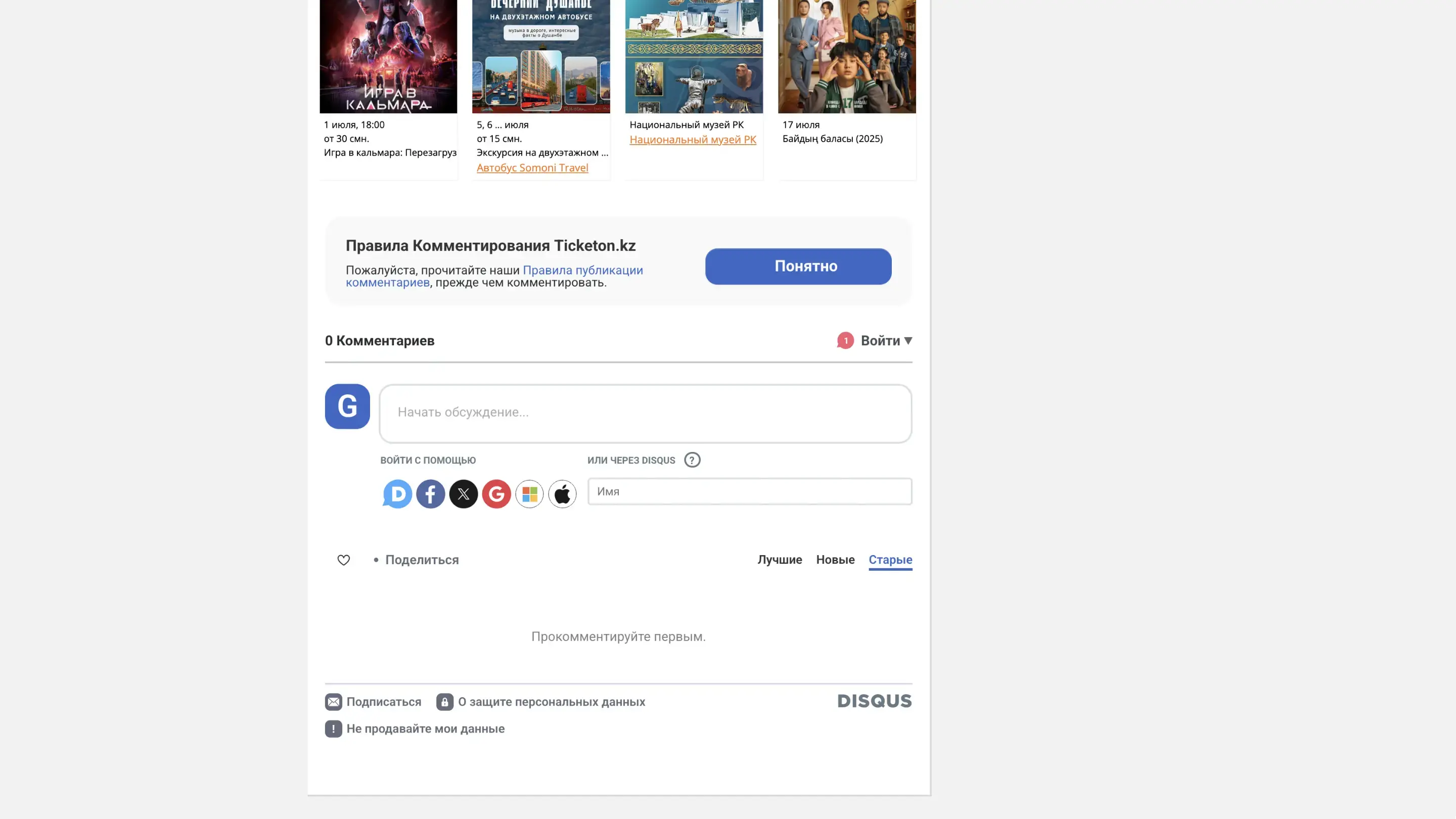Open the Поделиться share menu
Viewport: 1456px width, 819px height.
(x=422, y=560)
